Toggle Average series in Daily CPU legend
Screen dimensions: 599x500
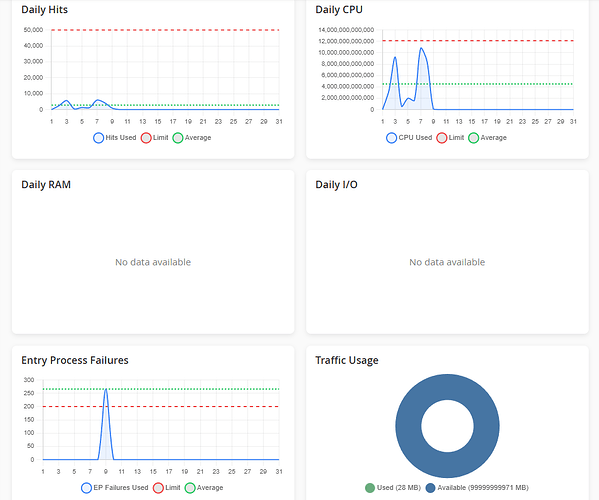[487, 138]
